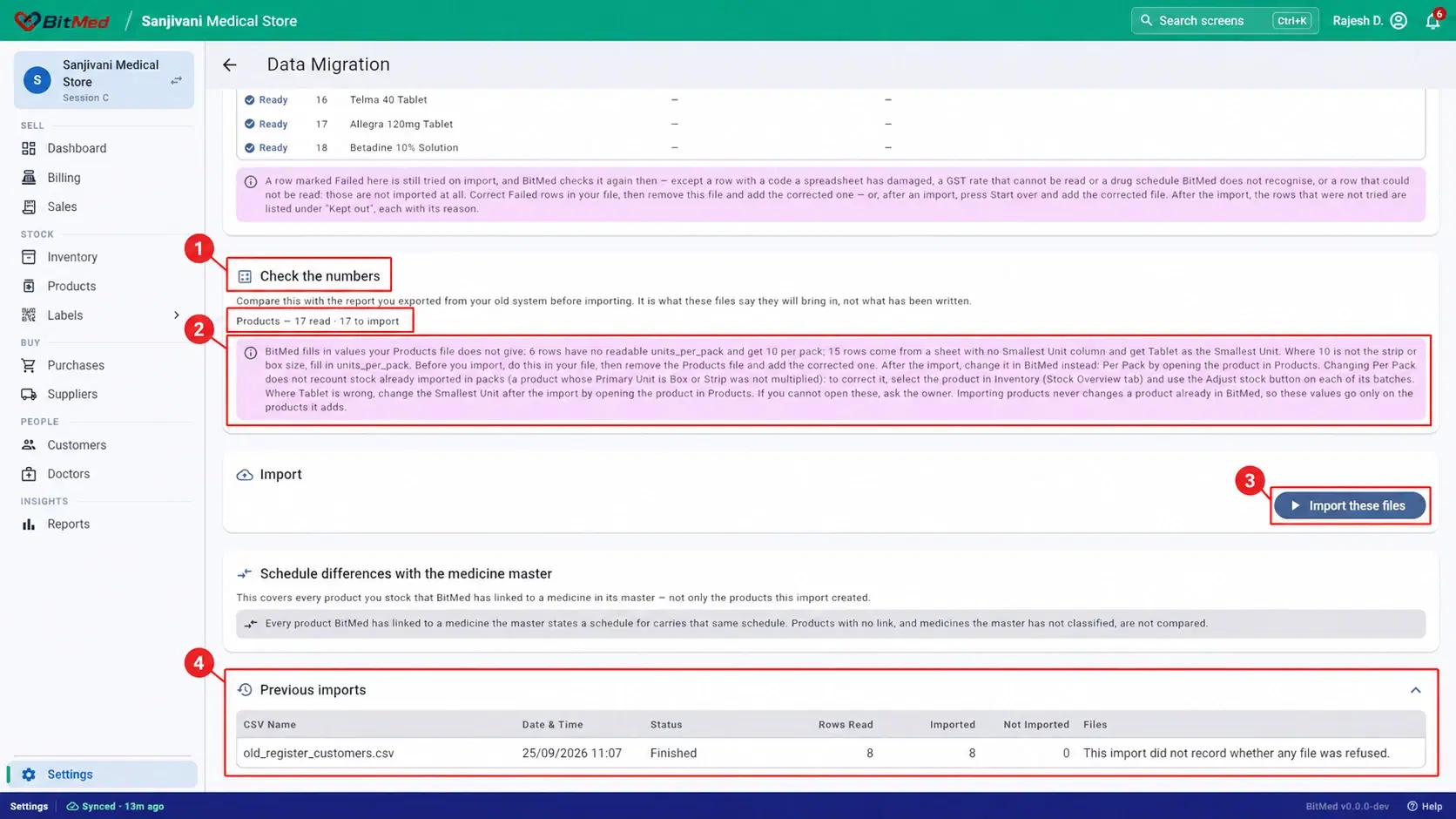Image resolution: width=1456 pixels, height=819 pixels.
Task: Expand the Labels submenu chevron
Action: [x=176, y=315]
